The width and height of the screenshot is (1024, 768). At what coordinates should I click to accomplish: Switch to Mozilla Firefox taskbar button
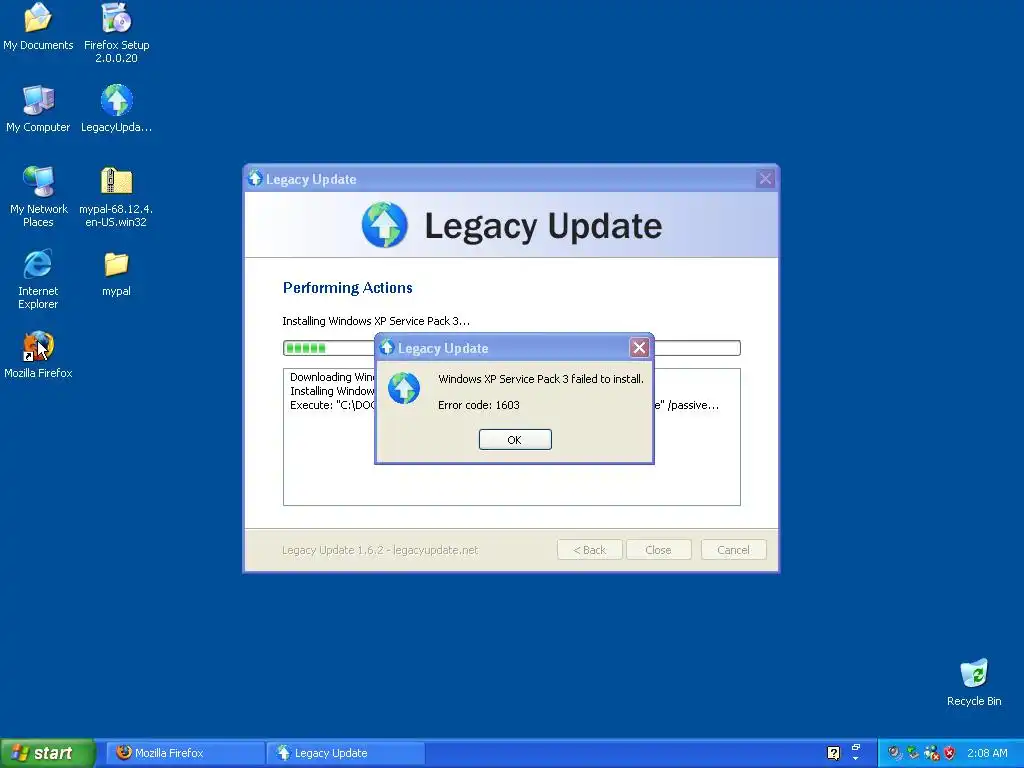[x=185, y=753]
